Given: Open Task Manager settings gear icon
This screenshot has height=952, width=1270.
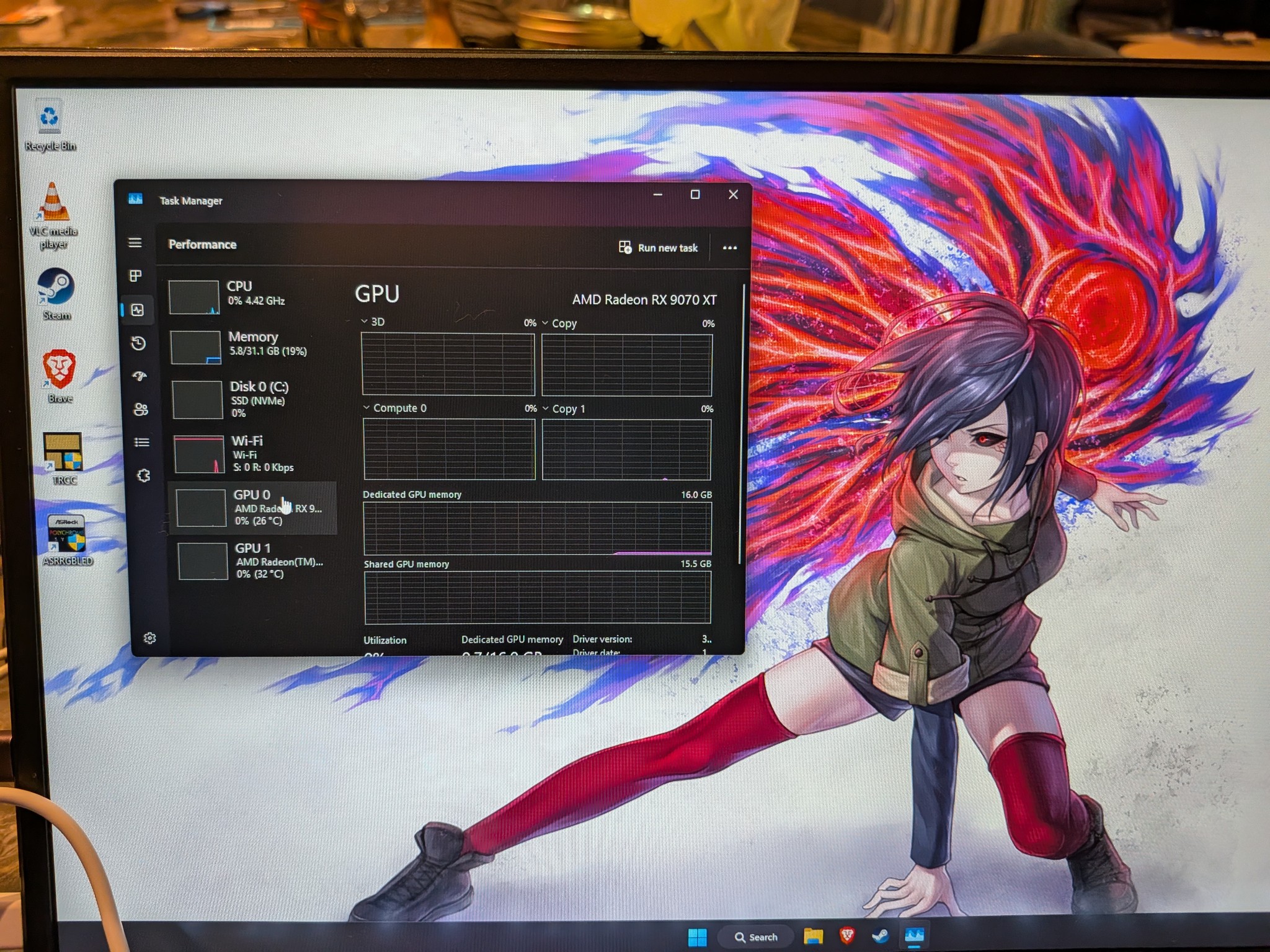Looking at the screenshot, I should 149,638.
